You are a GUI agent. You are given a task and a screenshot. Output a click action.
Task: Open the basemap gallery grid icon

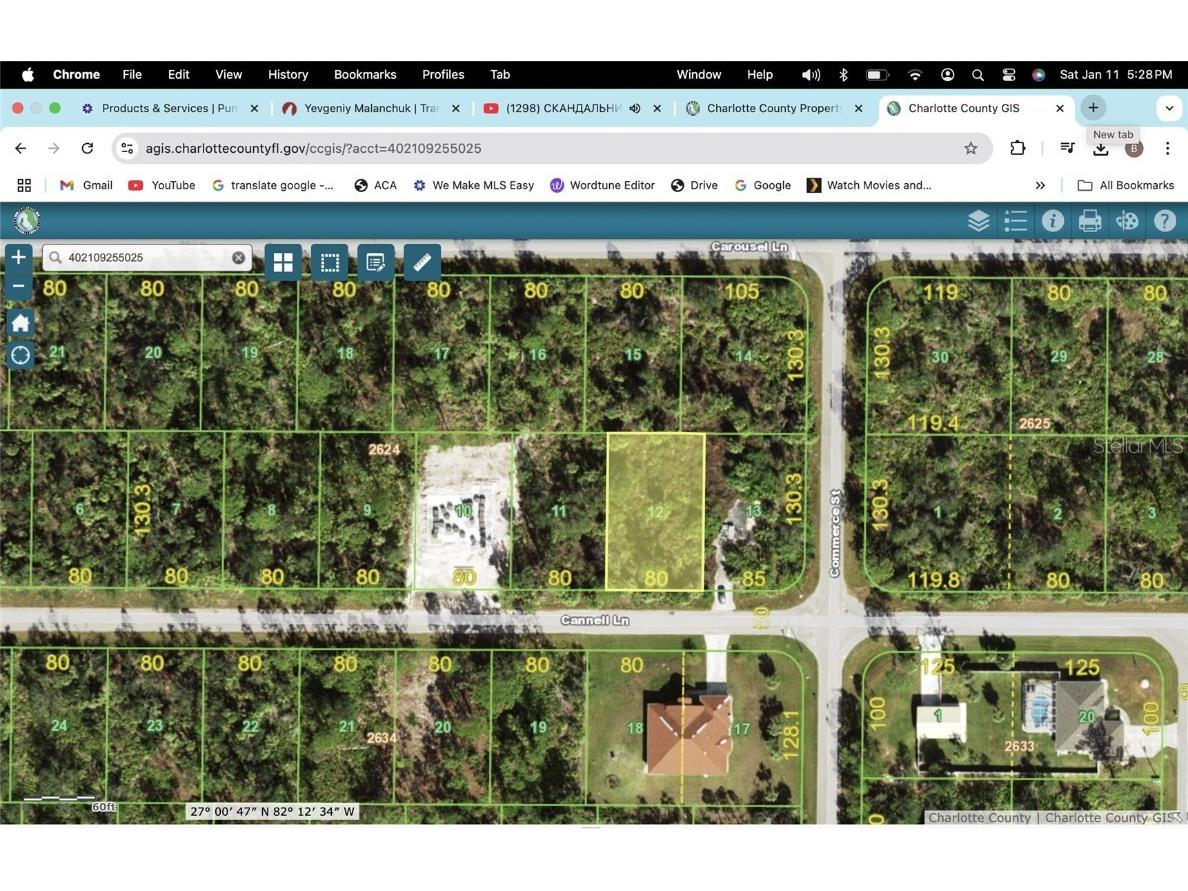point(283,262)
